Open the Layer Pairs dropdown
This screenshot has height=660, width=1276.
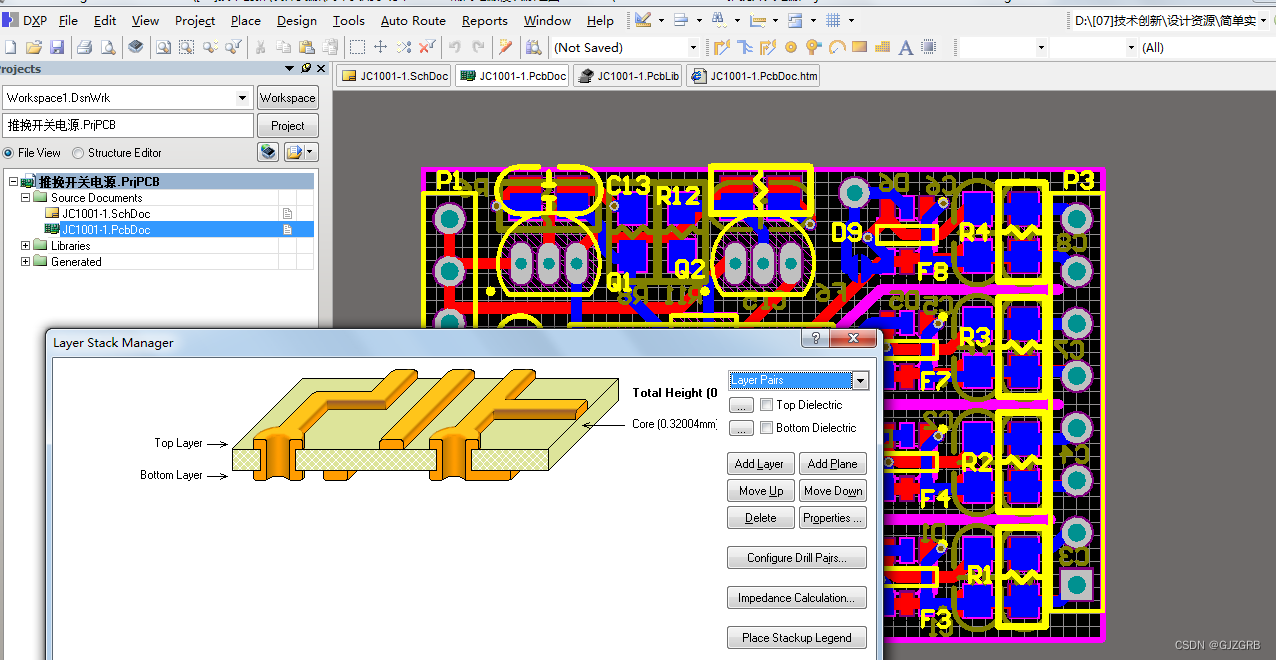click(860, 381)
